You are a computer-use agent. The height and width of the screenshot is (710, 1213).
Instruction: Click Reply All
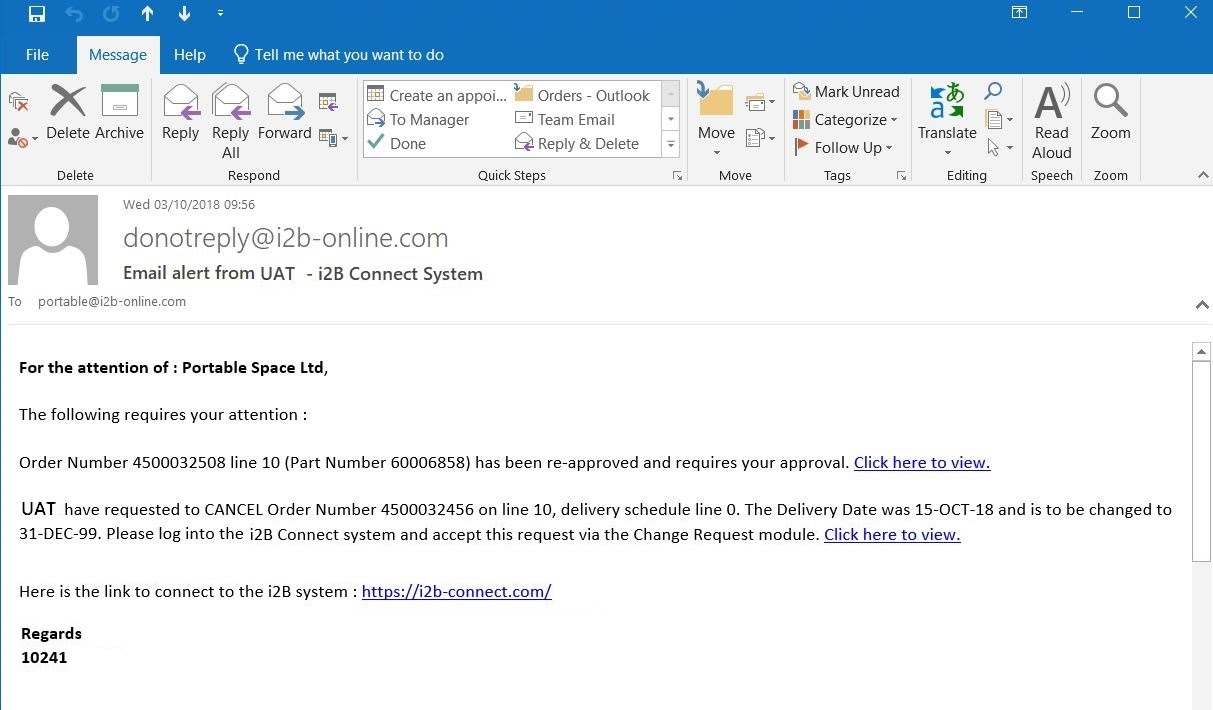click(231, 121)
